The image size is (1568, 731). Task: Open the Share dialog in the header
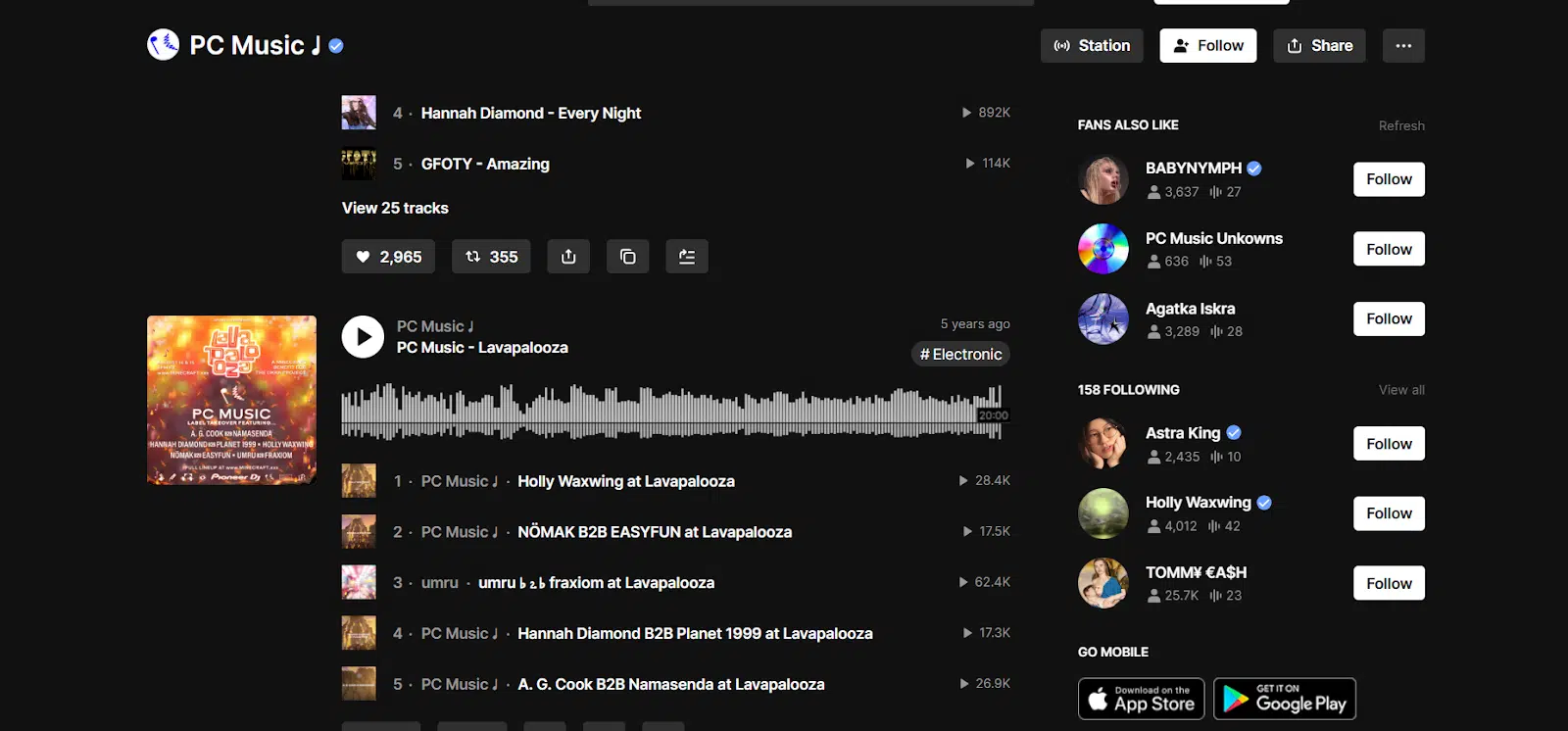[x=1319, y=46]
